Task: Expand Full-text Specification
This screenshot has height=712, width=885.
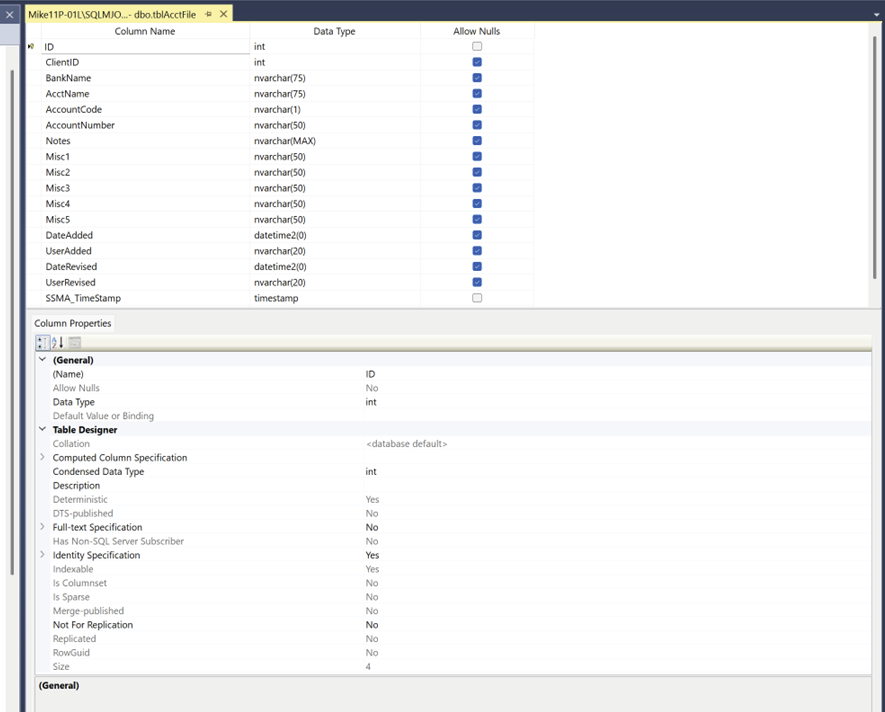Action: click(42, 527)
